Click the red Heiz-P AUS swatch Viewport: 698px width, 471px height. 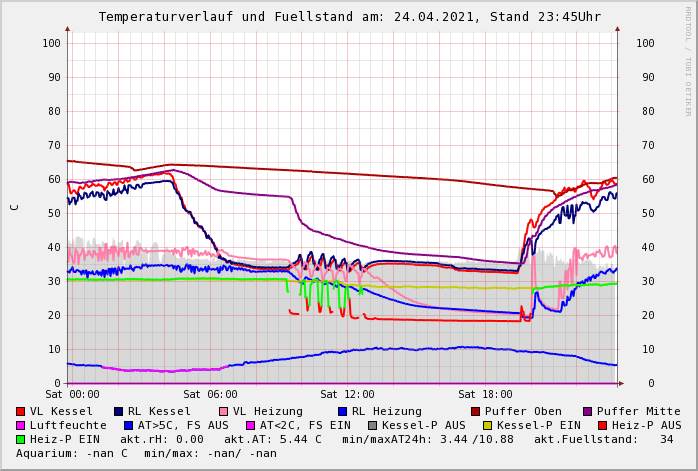(602, 426)
